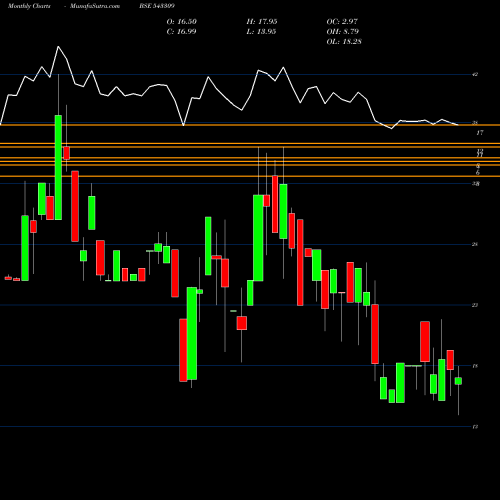Click the price axis label "23"
Image resolution: width=500 pixels, height=500 pixels.
[475, 305]
